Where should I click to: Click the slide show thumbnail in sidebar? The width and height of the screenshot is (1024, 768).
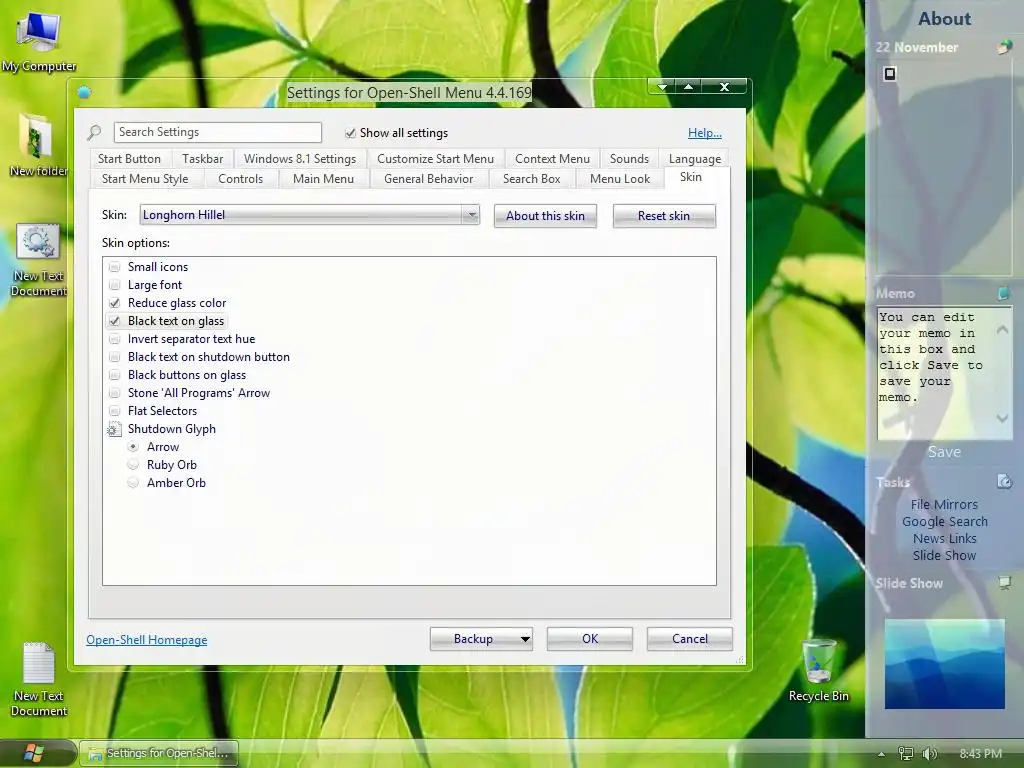tap(944, 664)
